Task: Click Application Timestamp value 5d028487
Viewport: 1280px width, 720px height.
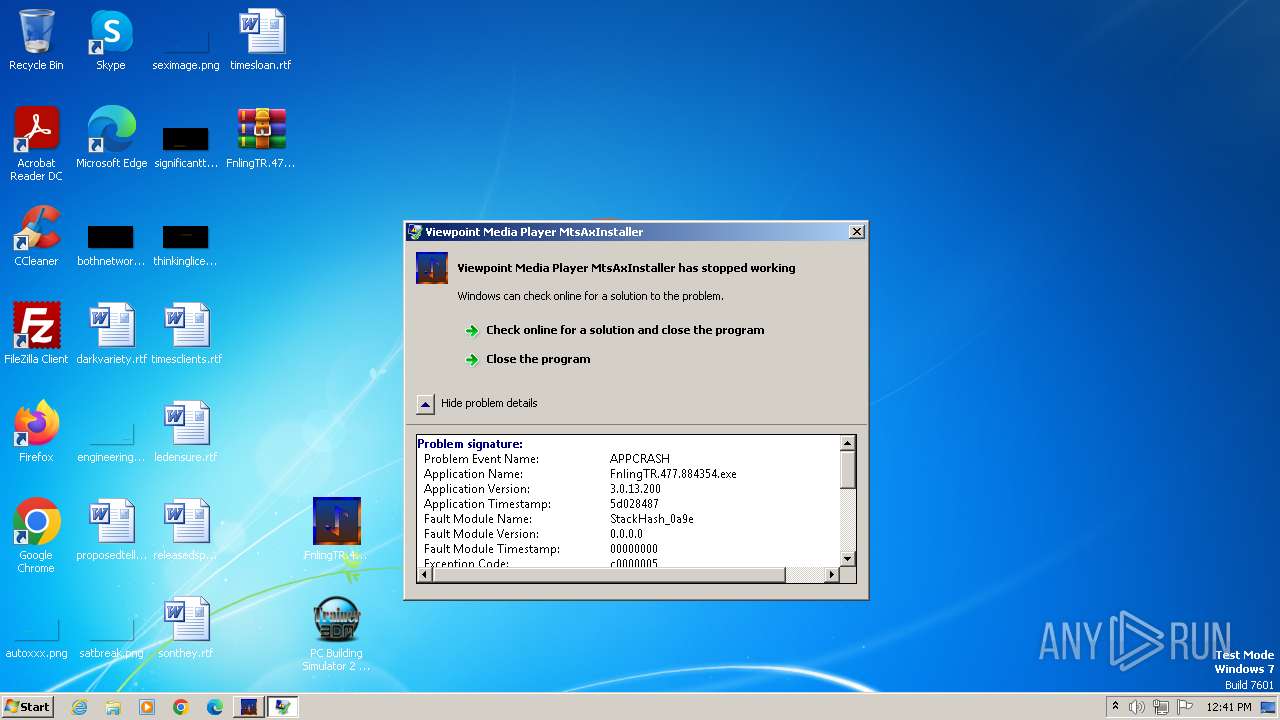Action: coord(634,504)
